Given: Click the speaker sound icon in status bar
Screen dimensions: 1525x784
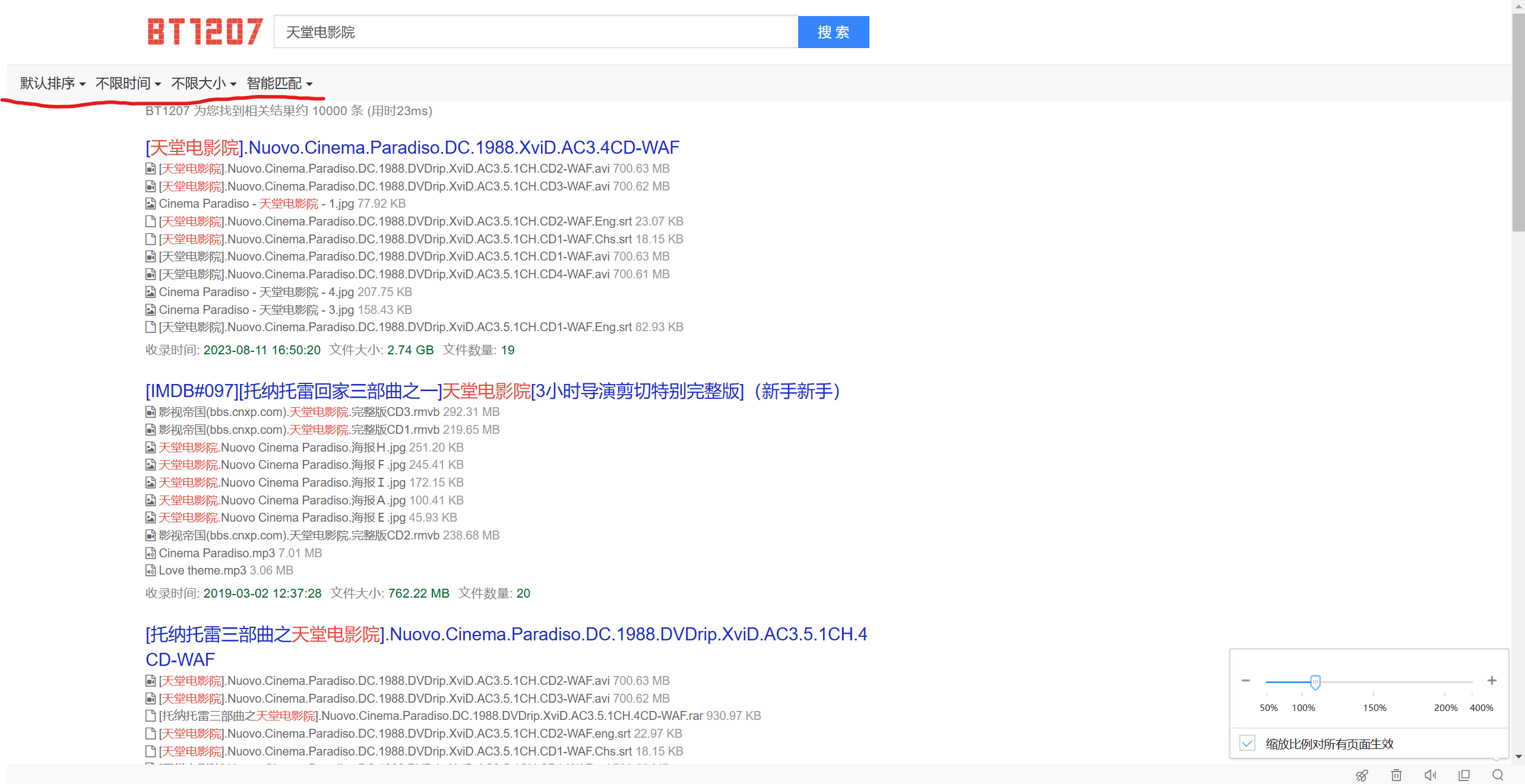Looking at the screenshot, I should [1430, 775].
